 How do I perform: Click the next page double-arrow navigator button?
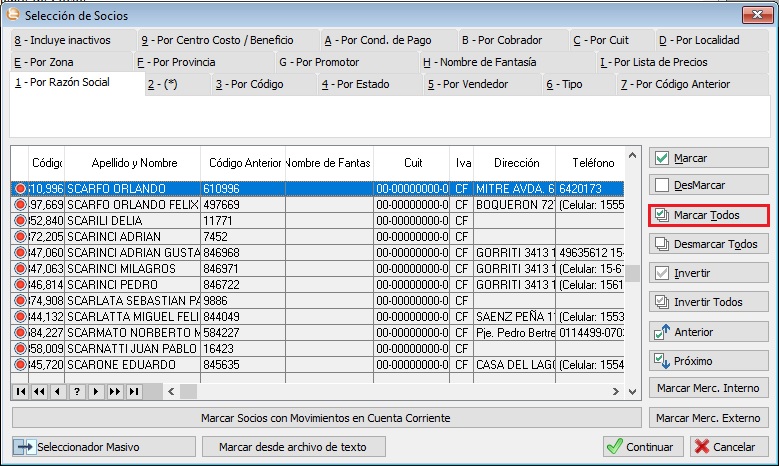pos(114,391)
